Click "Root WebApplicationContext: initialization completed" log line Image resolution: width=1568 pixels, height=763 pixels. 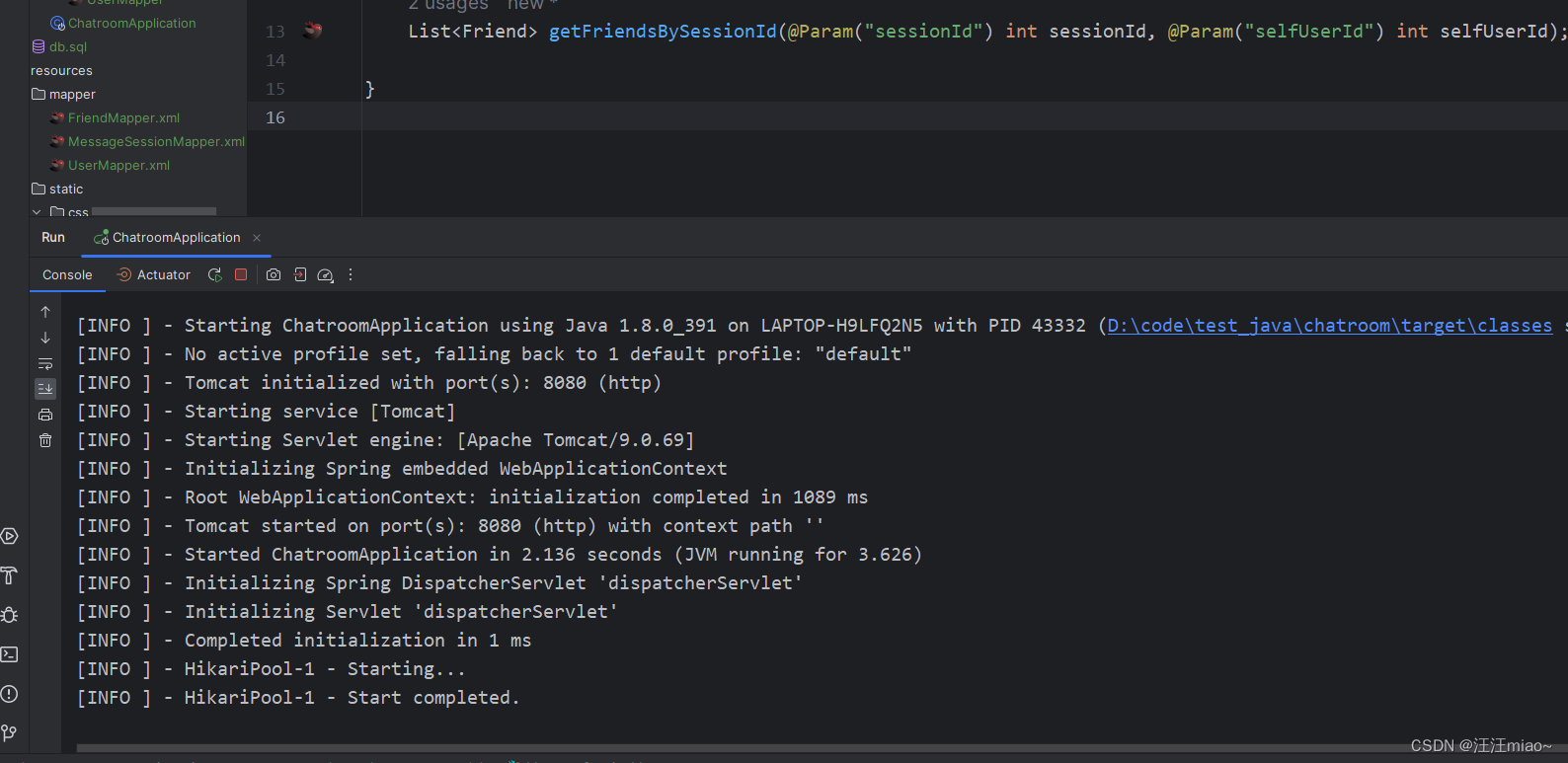tap(473, 497)
